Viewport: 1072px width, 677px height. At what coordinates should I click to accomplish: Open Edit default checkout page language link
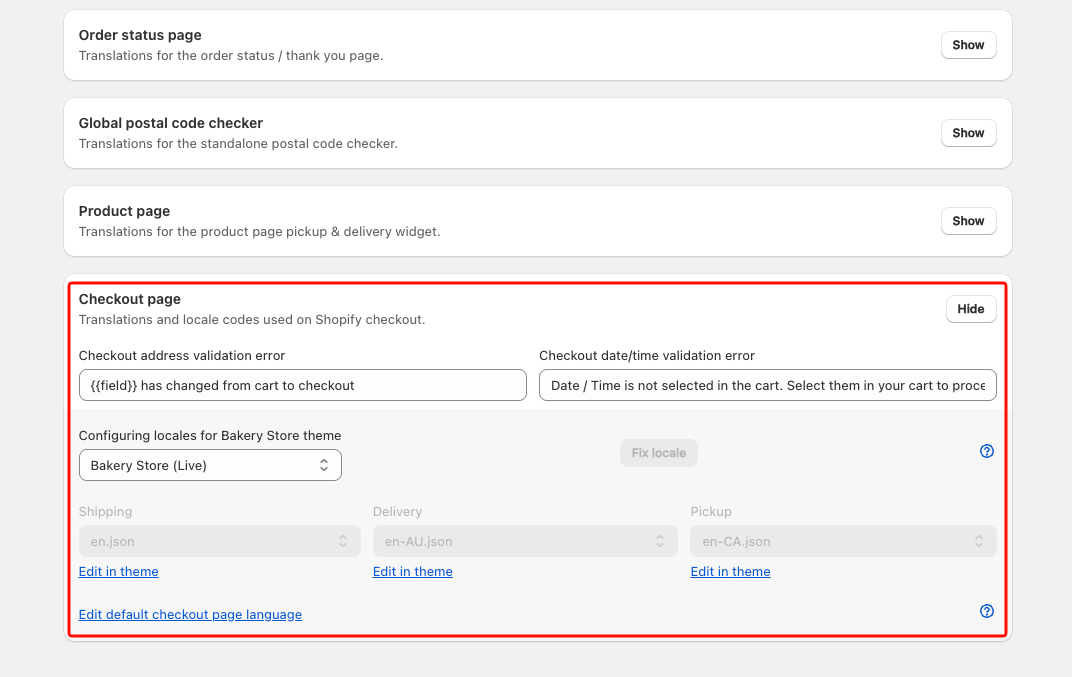click(x=190, y=615)
